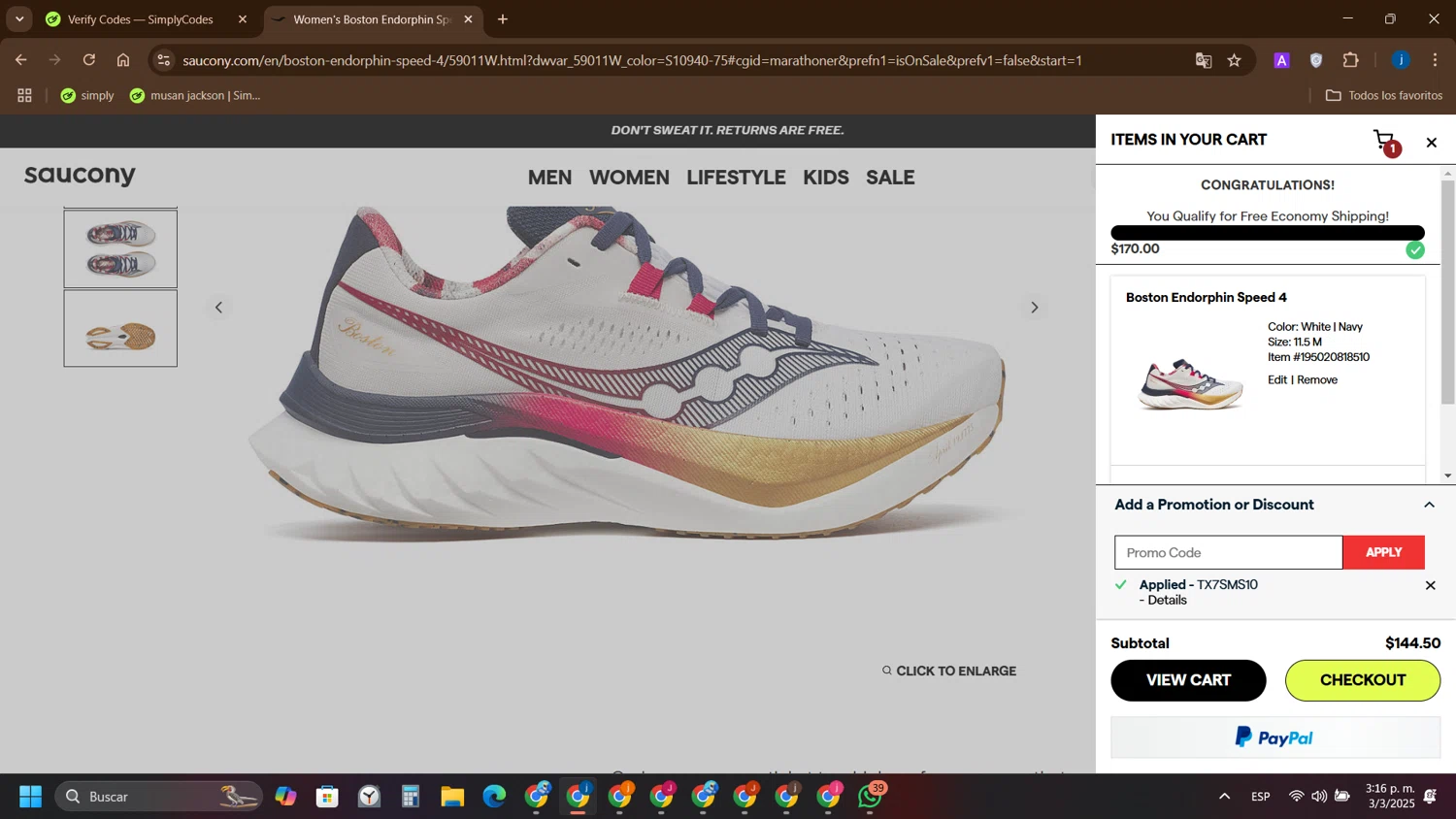This screenshot has width=1456, height=819.
Task: Show hidden system tray icons
Action: (x=1224, y=797)
